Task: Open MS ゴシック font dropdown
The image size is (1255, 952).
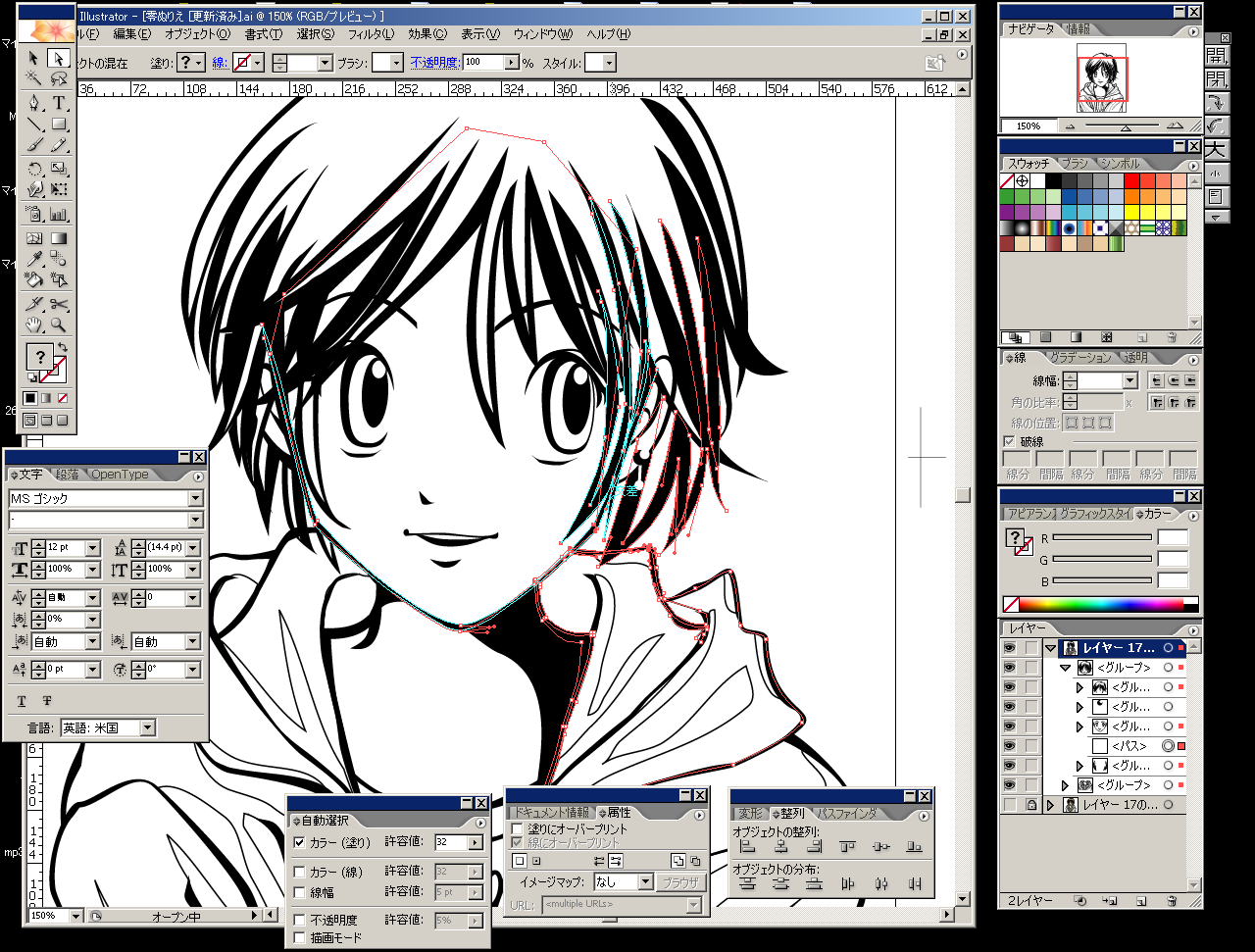Action: (x=195, y=498)
